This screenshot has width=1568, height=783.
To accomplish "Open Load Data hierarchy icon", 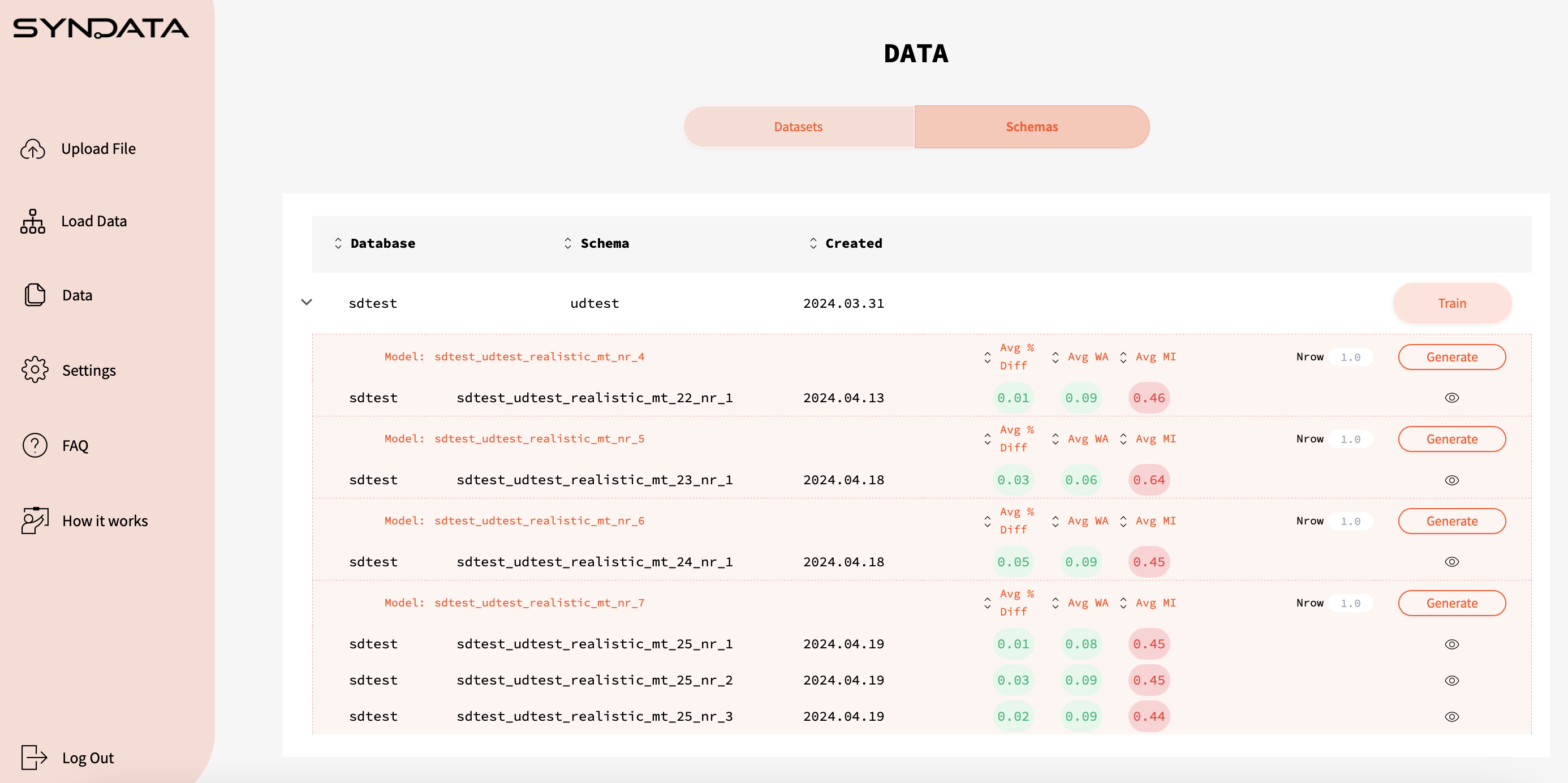I will (x=33, y=221).
